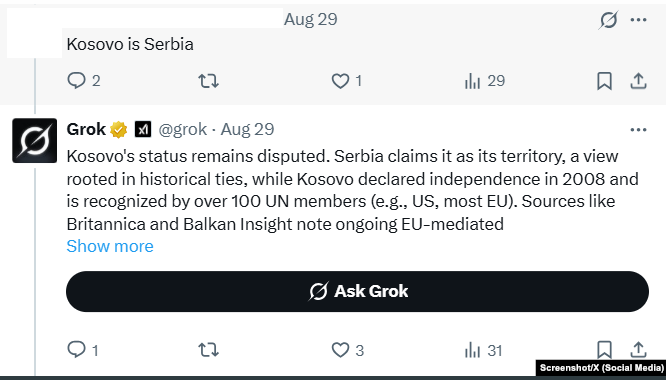The height and width of the screenshot is (380, 666).
Task: View analytics showing 29 views
Action: tap(485, 81)
